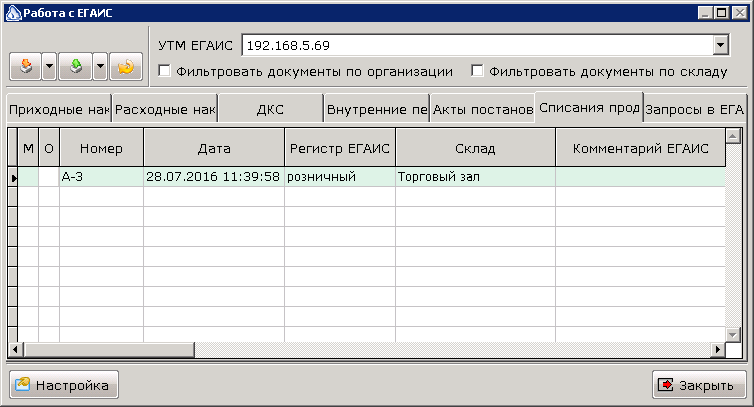Click the horizontal scrollbar thumb
The image size is (754, 407).
point(109,349)
